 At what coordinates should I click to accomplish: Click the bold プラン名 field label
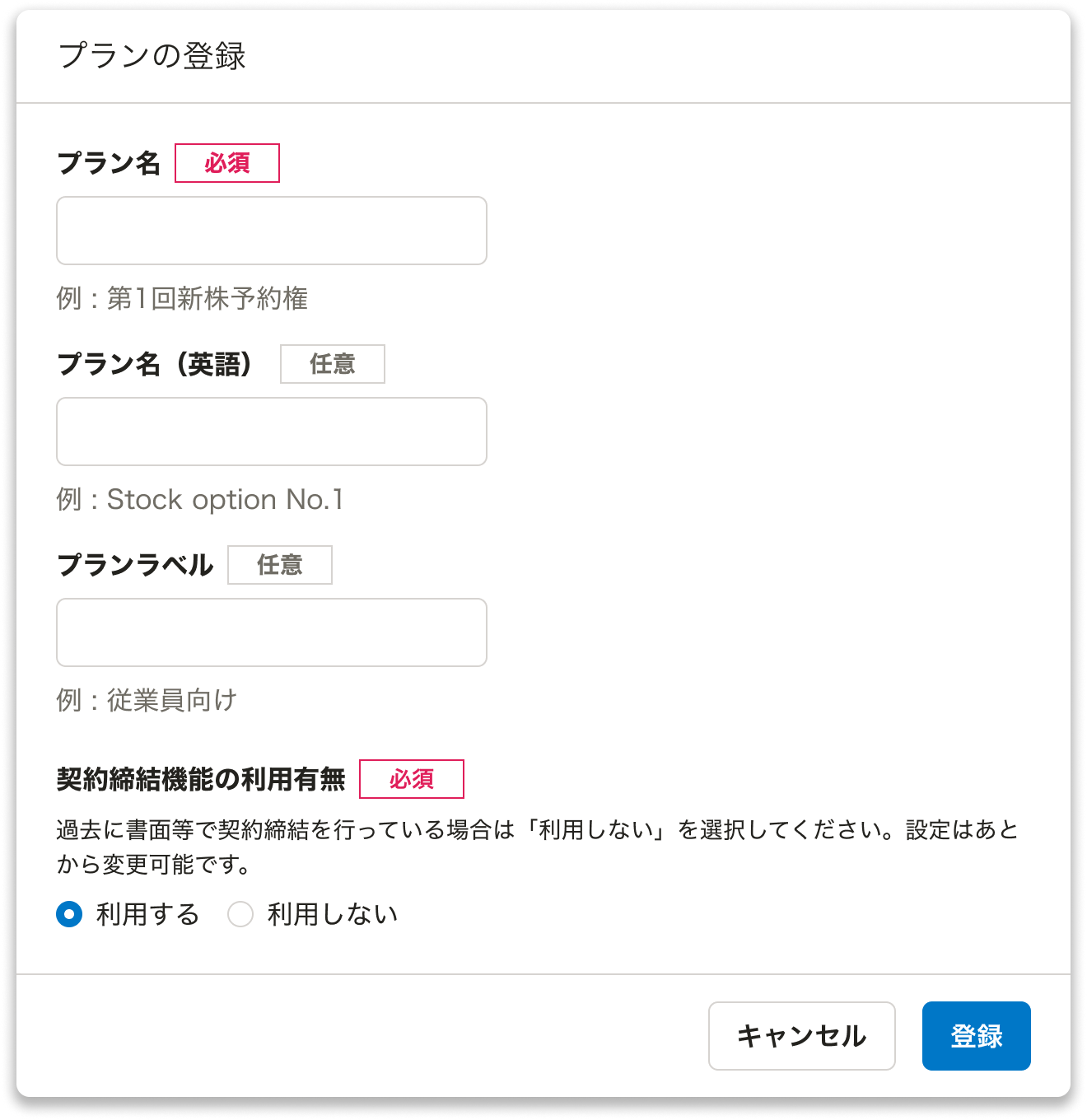(x=109, y=163)
